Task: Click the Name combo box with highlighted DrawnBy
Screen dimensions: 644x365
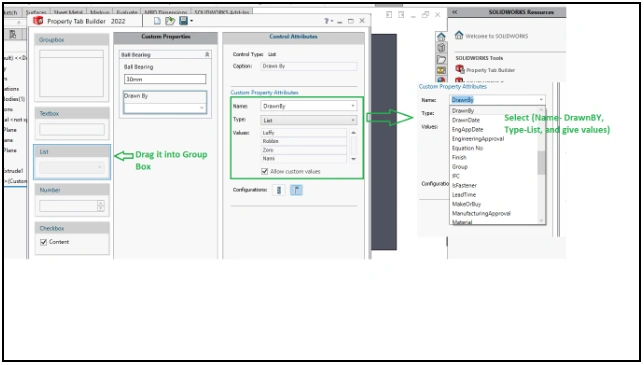Action: (497, 100)
